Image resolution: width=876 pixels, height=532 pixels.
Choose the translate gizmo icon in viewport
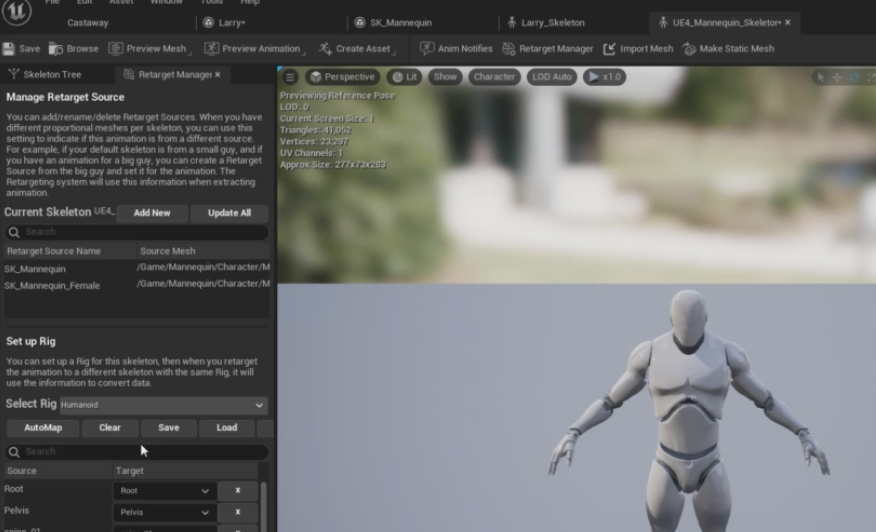(x=837, y=78)
